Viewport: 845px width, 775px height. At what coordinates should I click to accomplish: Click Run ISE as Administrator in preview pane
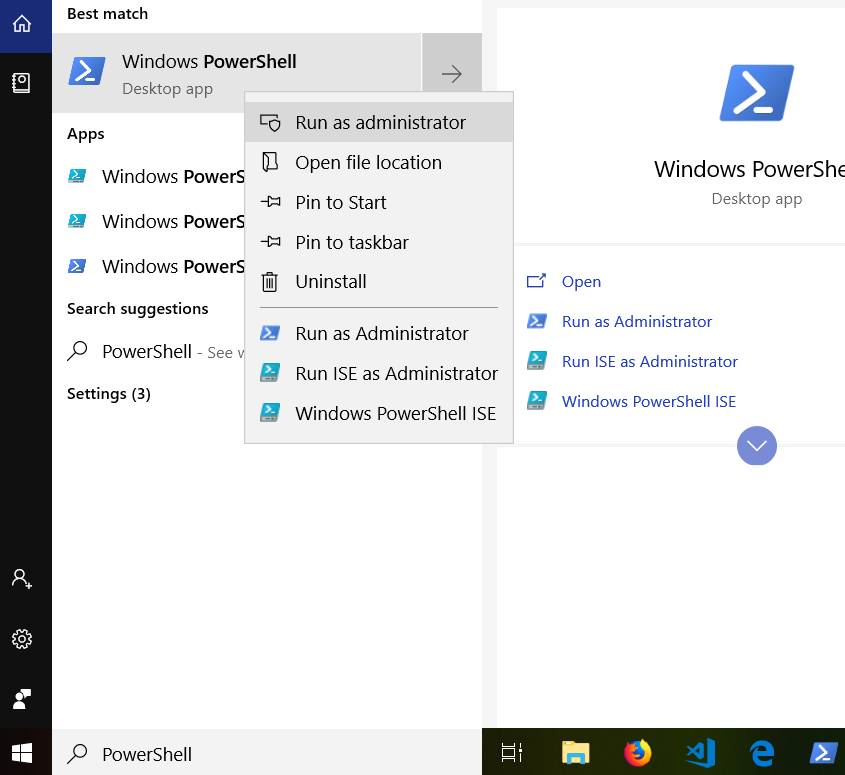649,361
